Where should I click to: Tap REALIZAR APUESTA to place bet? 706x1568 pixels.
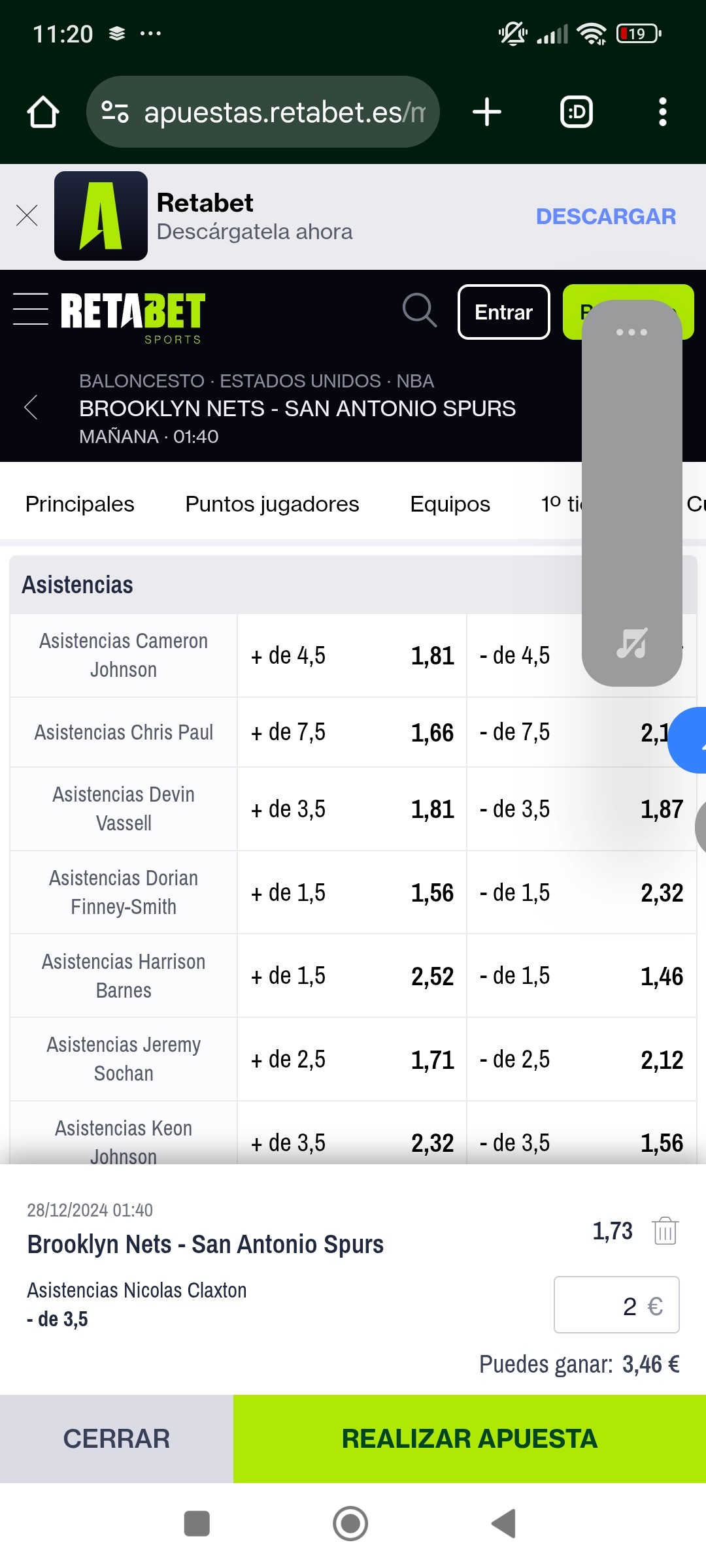(469, 1439)
